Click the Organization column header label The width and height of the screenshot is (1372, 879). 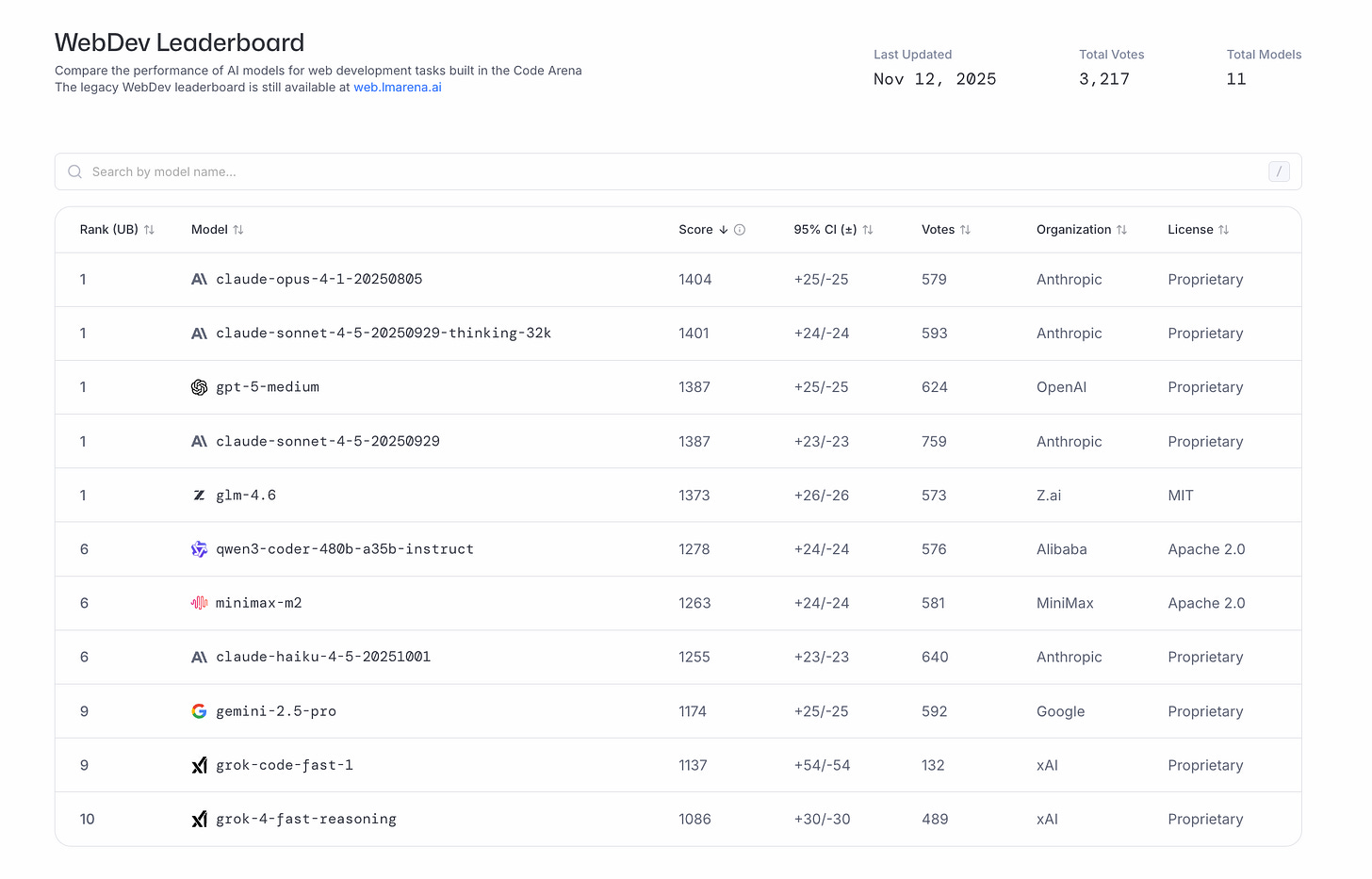1074,230
